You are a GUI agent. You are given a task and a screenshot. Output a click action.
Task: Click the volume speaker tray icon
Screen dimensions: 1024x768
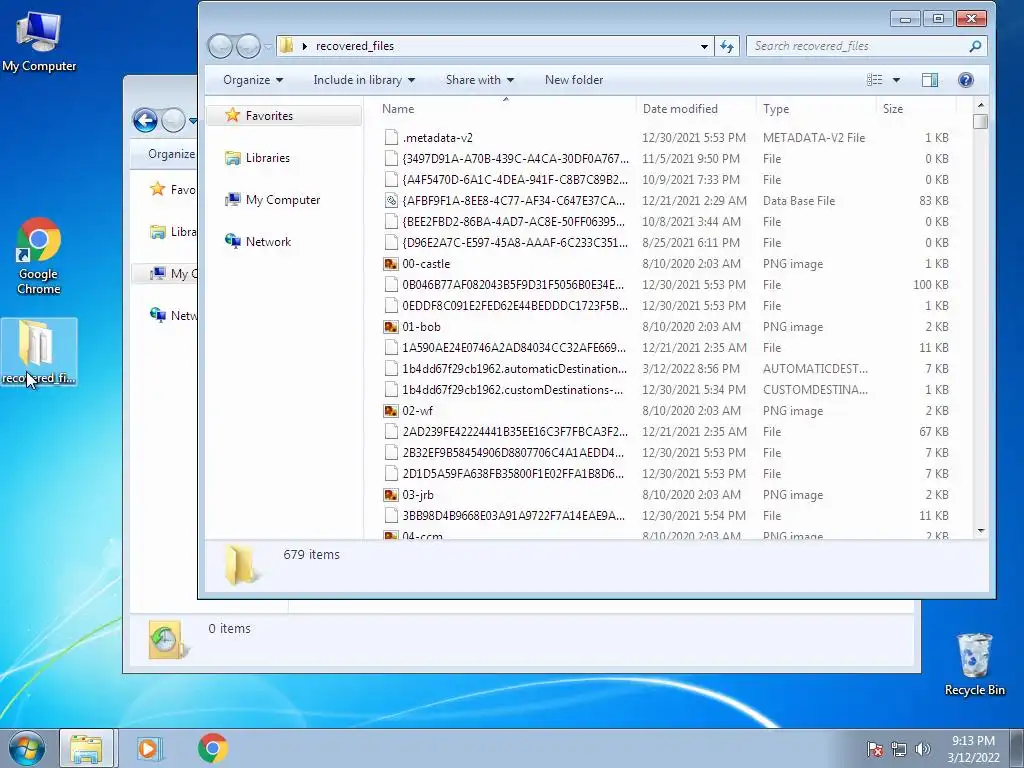[923, 749]
